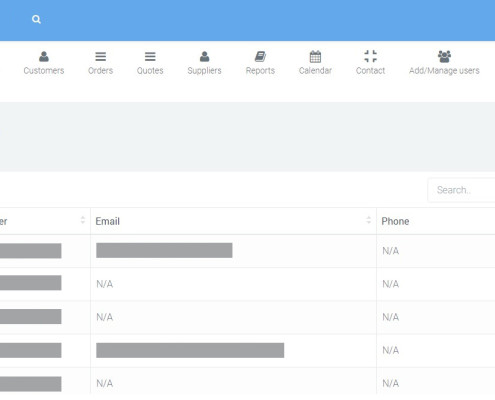Go to Quotes menu label
This screenshot has width=495, height=400.
150,71
